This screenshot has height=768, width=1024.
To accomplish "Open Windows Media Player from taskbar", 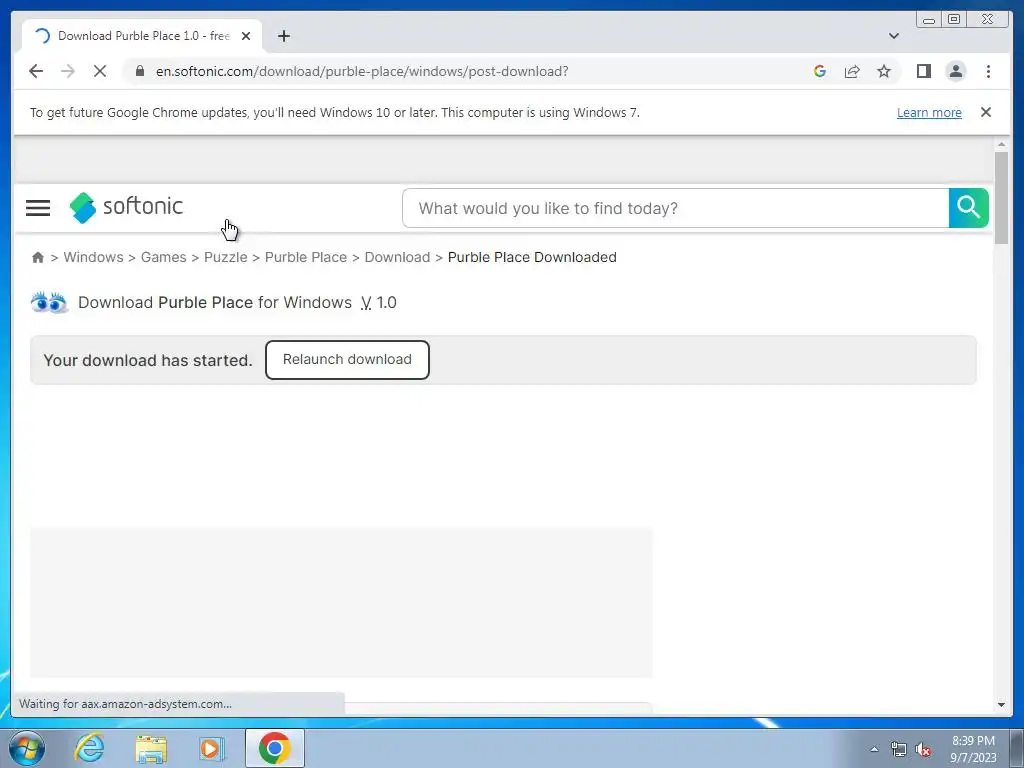I will point(211,748).
